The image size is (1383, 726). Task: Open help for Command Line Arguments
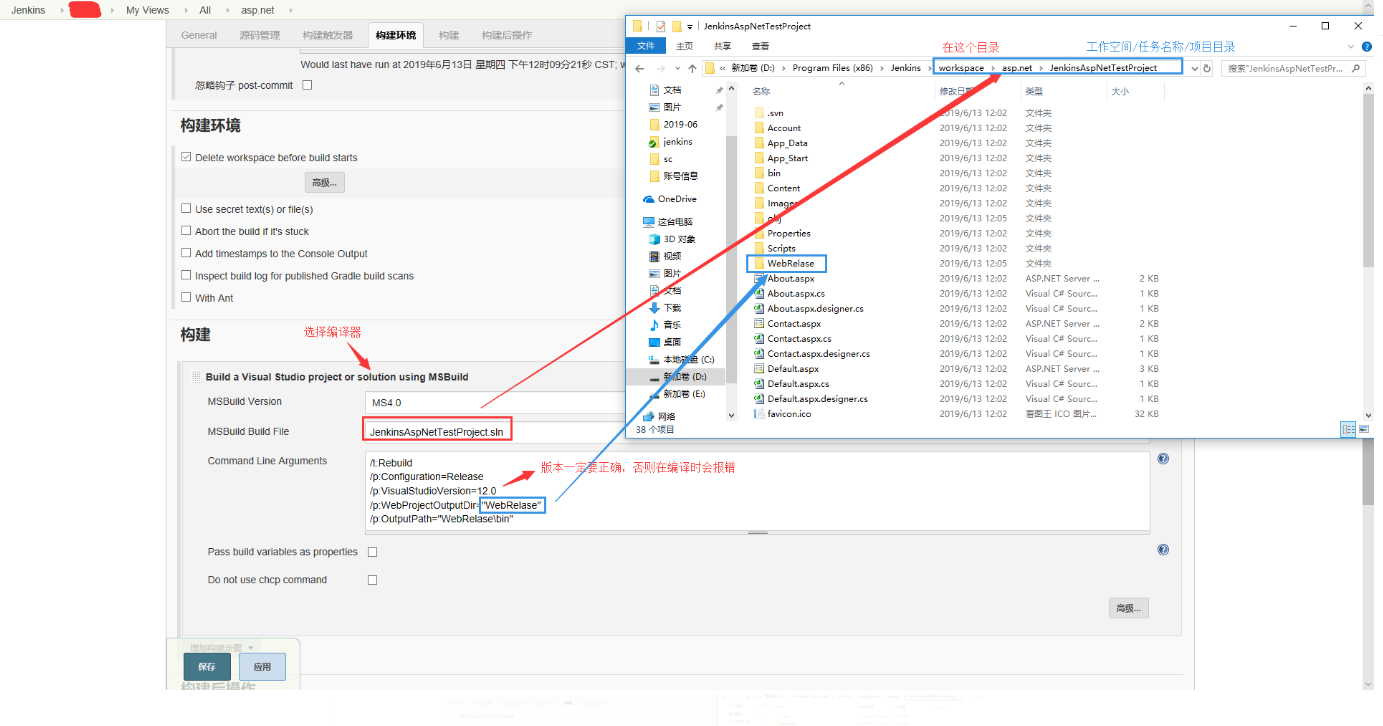pyautogui.click(x=1163, y=459)
